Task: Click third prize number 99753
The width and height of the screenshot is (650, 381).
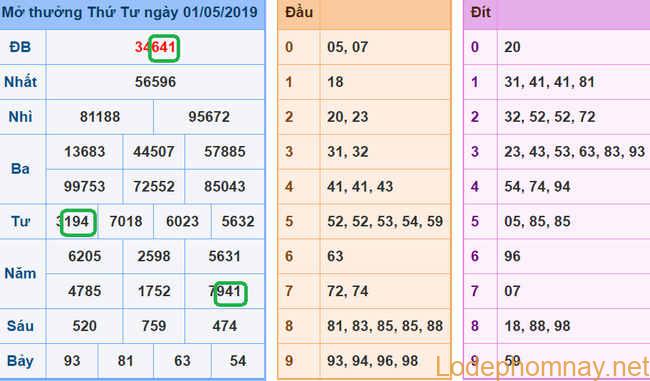Action: coord(85,186)
